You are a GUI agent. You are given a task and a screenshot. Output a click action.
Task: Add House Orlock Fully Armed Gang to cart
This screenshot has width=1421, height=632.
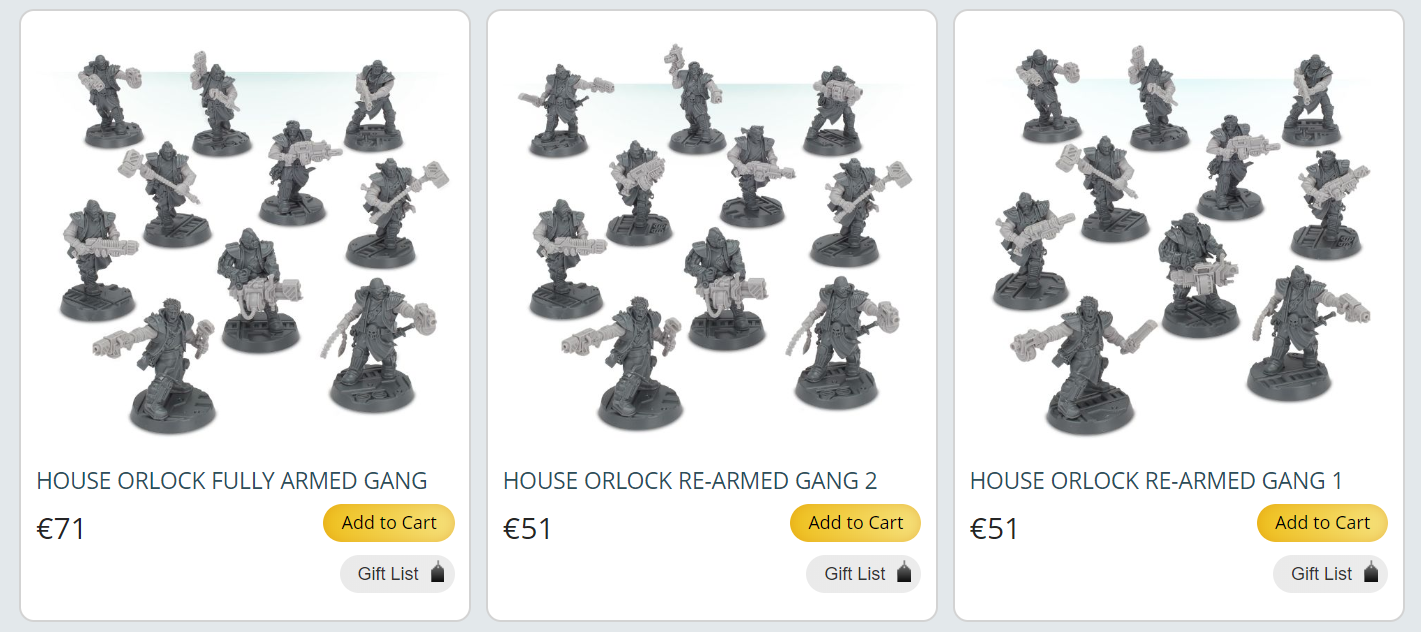click(389, 523)
